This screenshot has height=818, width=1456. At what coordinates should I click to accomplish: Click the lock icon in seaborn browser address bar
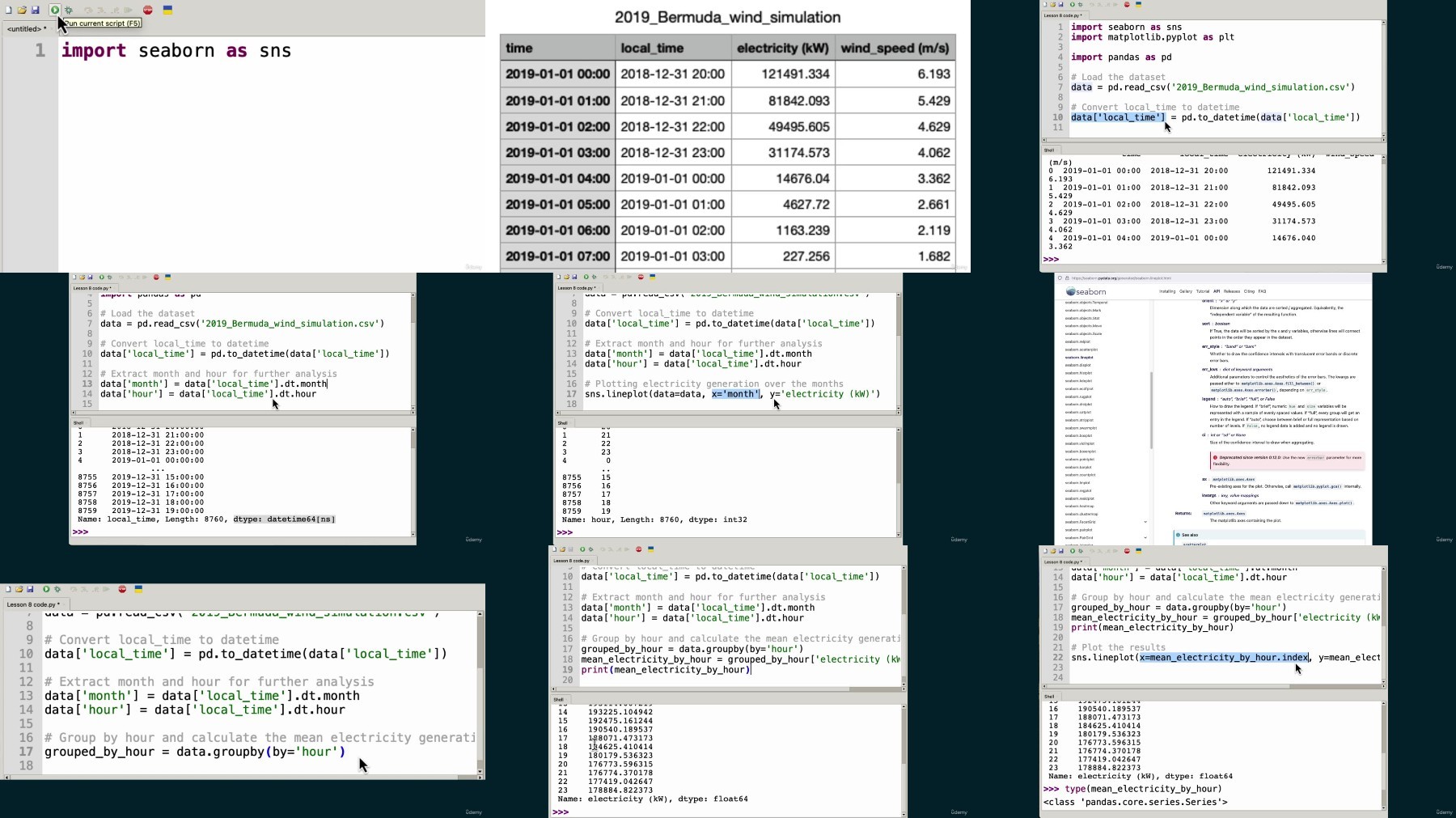[x=1067, y=278]
